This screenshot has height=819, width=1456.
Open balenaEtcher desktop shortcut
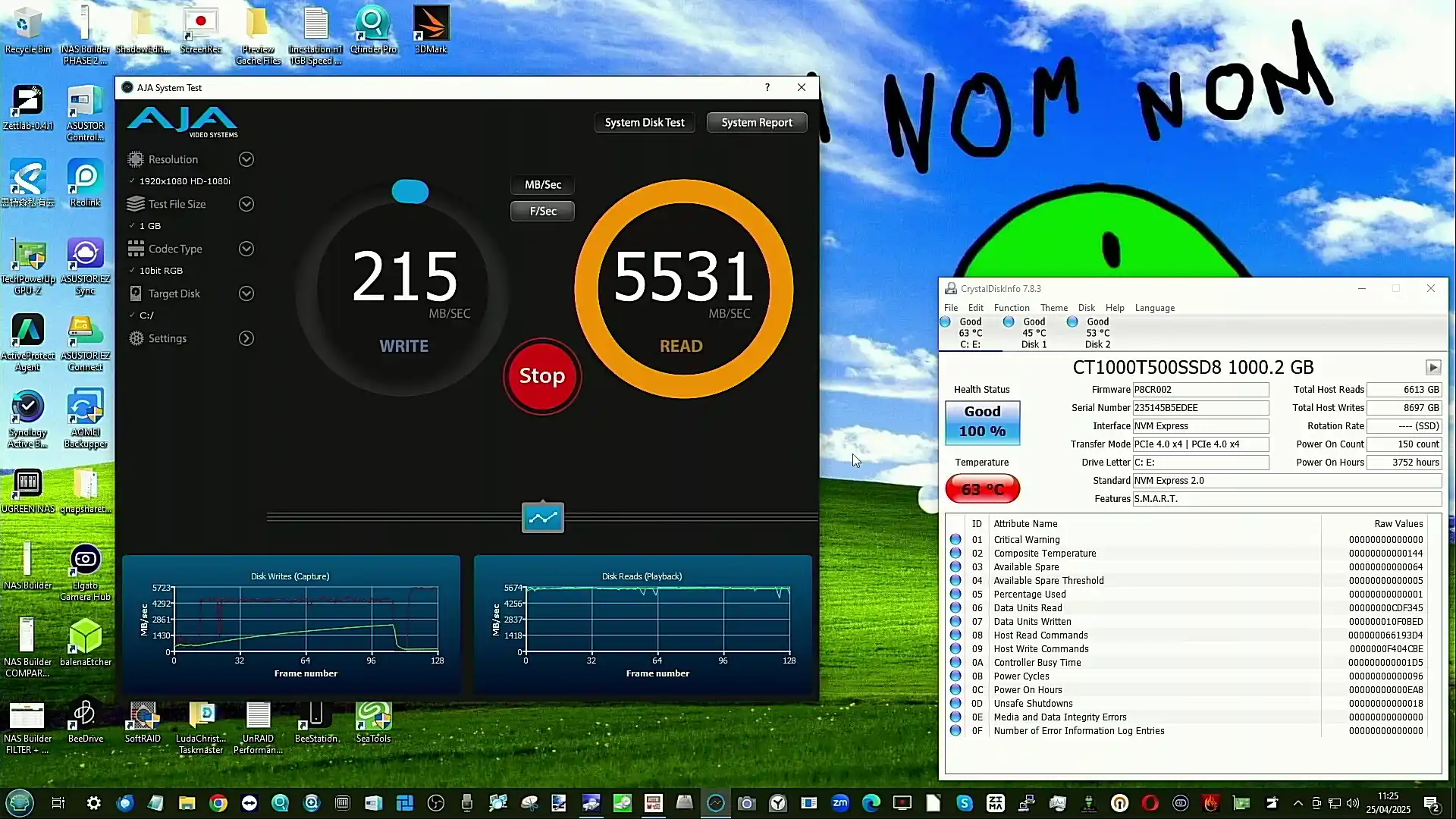point(85,642)
